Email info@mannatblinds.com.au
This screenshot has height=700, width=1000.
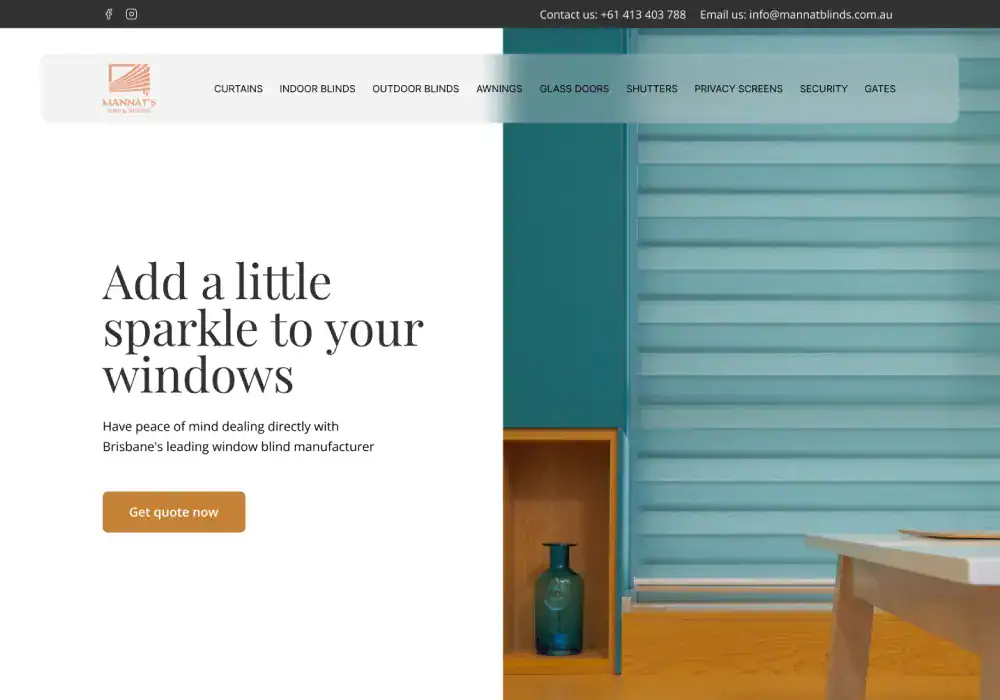(820, 15)
